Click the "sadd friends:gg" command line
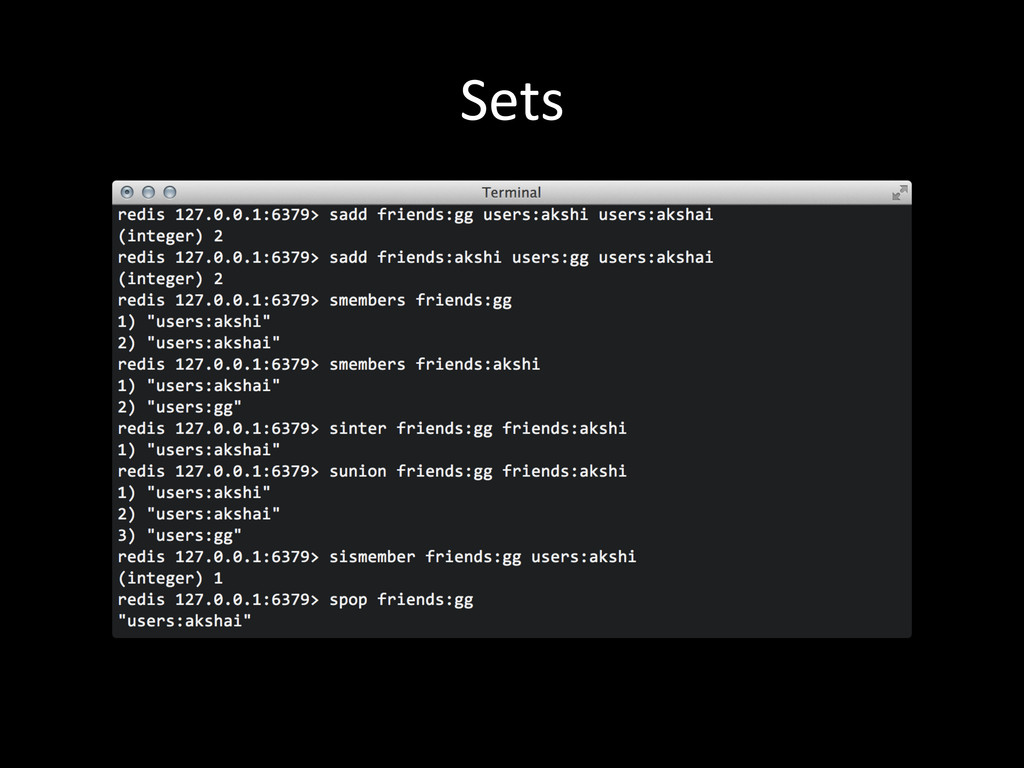 pyautogui.click(x=520, y=214)
